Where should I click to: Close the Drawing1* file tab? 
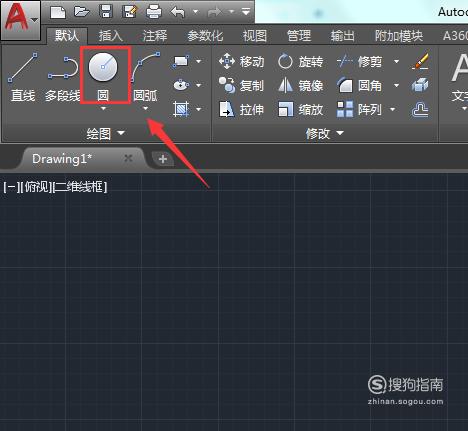(x=128, y=158)
